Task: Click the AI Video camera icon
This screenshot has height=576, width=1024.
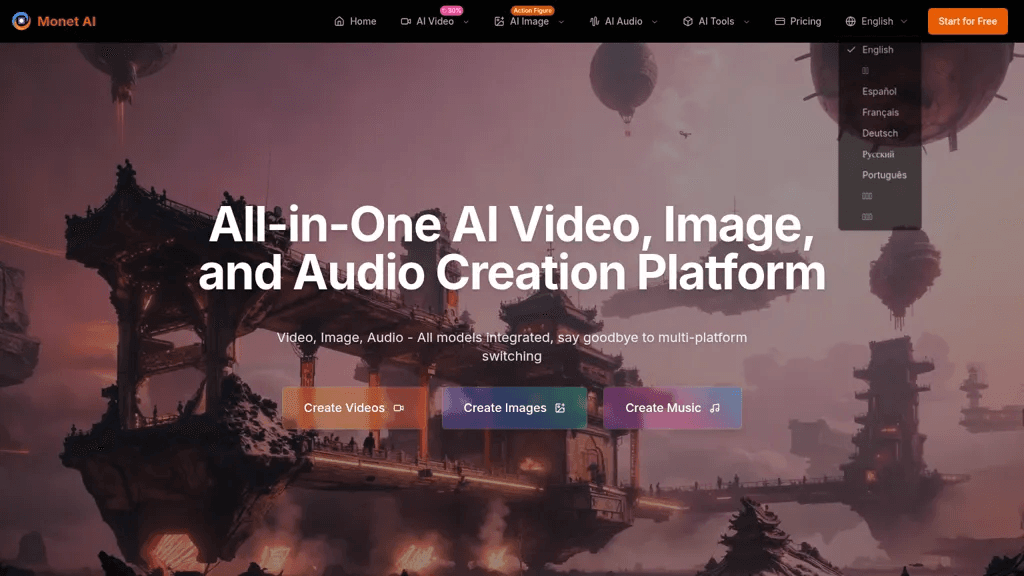Action: pos(406,22)
